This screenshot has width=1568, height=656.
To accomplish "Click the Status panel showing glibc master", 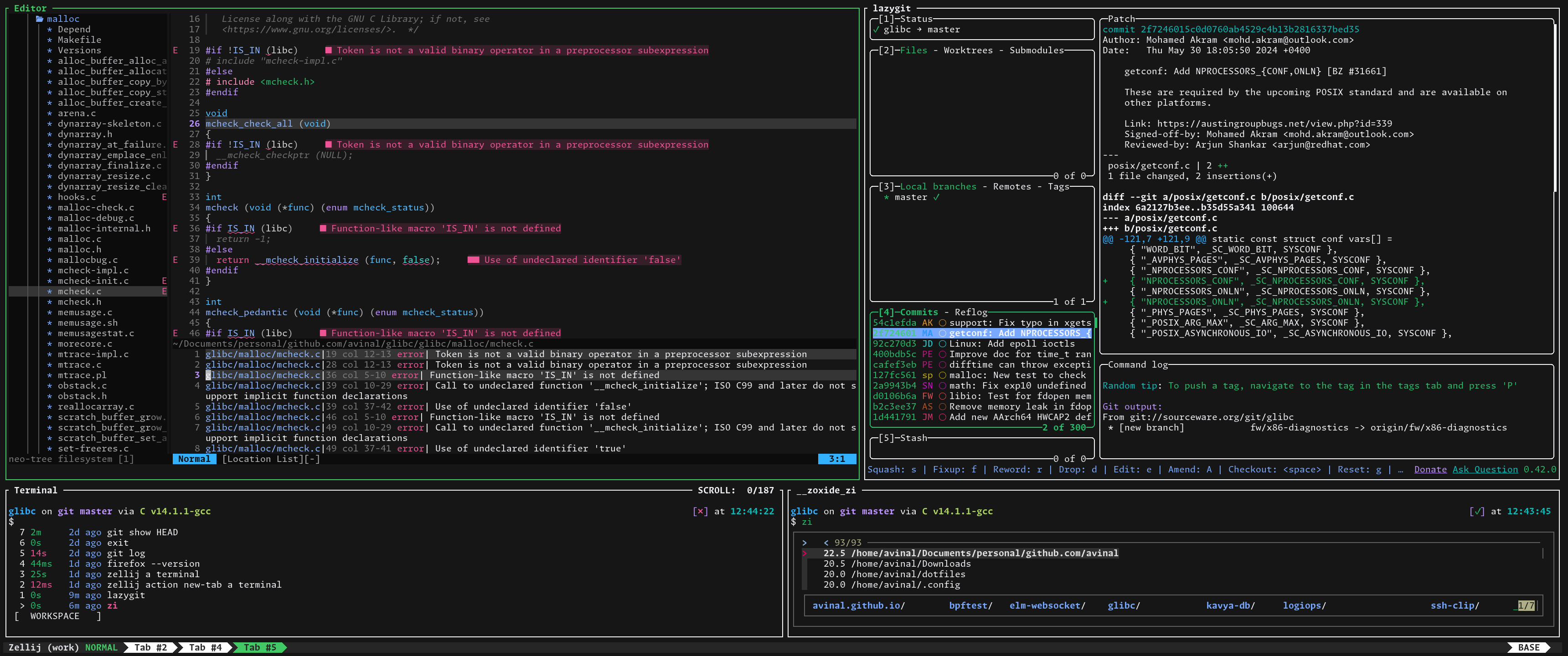I will [x=982, y=29].
